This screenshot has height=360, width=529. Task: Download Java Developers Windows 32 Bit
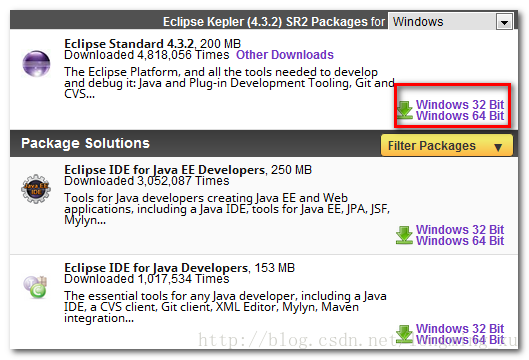click(x=460, y=328)
